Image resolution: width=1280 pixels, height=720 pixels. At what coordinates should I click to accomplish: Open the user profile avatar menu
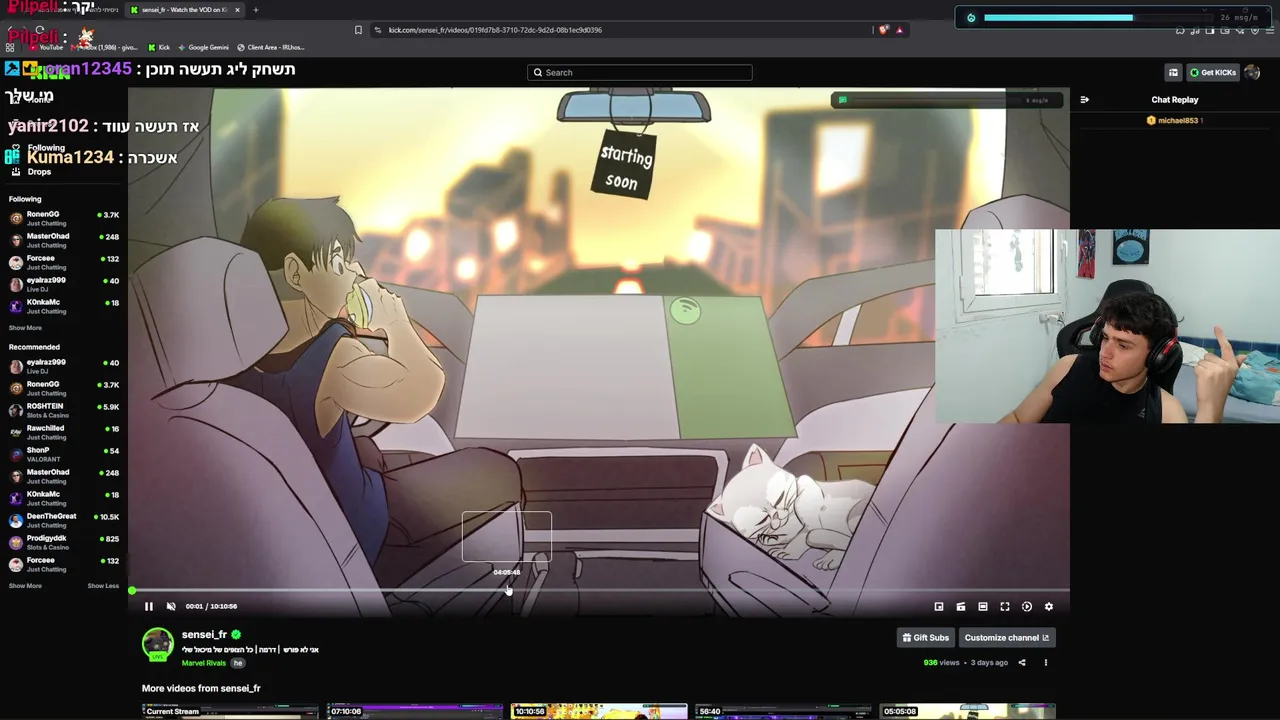coord(1252,72)
